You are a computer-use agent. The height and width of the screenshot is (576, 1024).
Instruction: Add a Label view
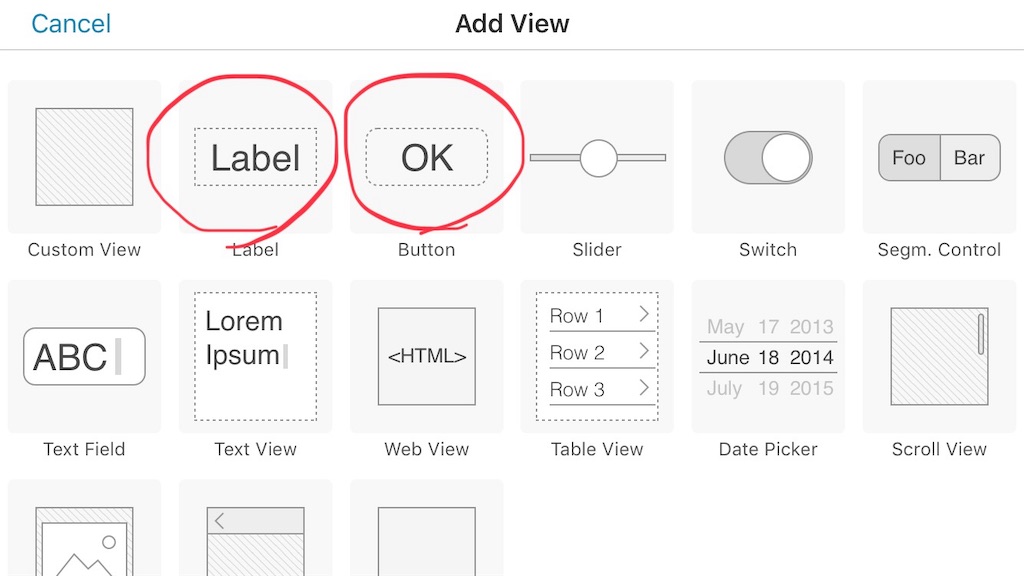click(x=255, y=157)
